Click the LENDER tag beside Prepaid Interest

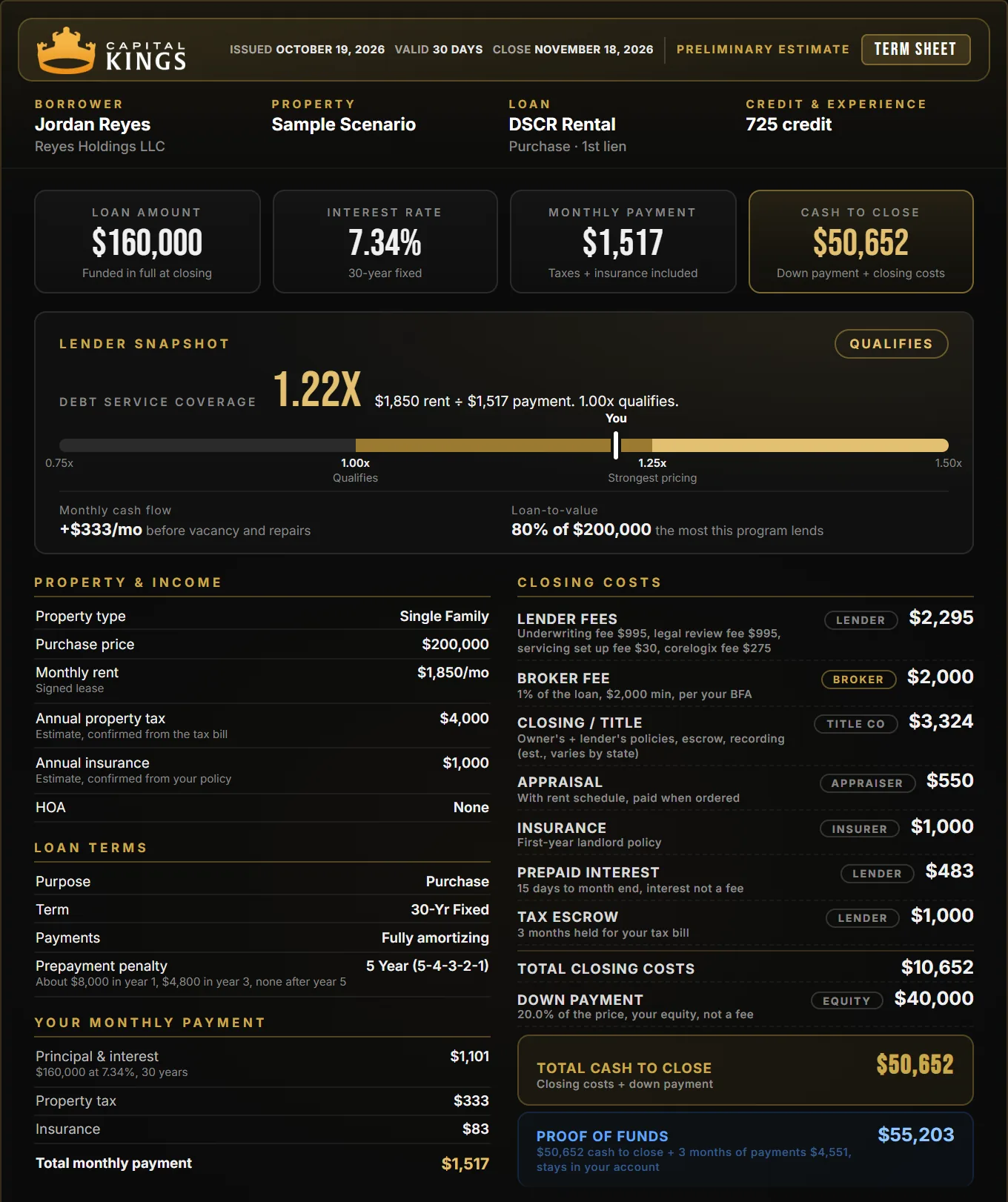[x=877, y=874]
